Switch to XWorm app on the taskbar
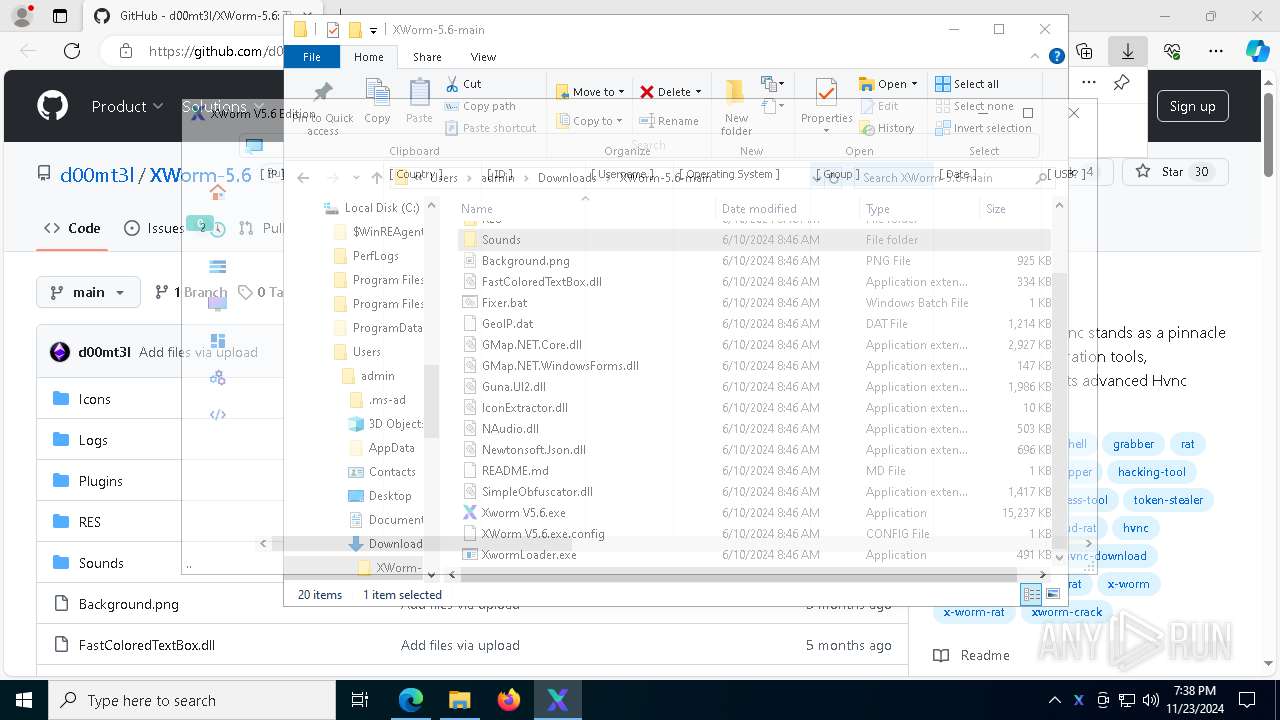 [x=558, y=700]
